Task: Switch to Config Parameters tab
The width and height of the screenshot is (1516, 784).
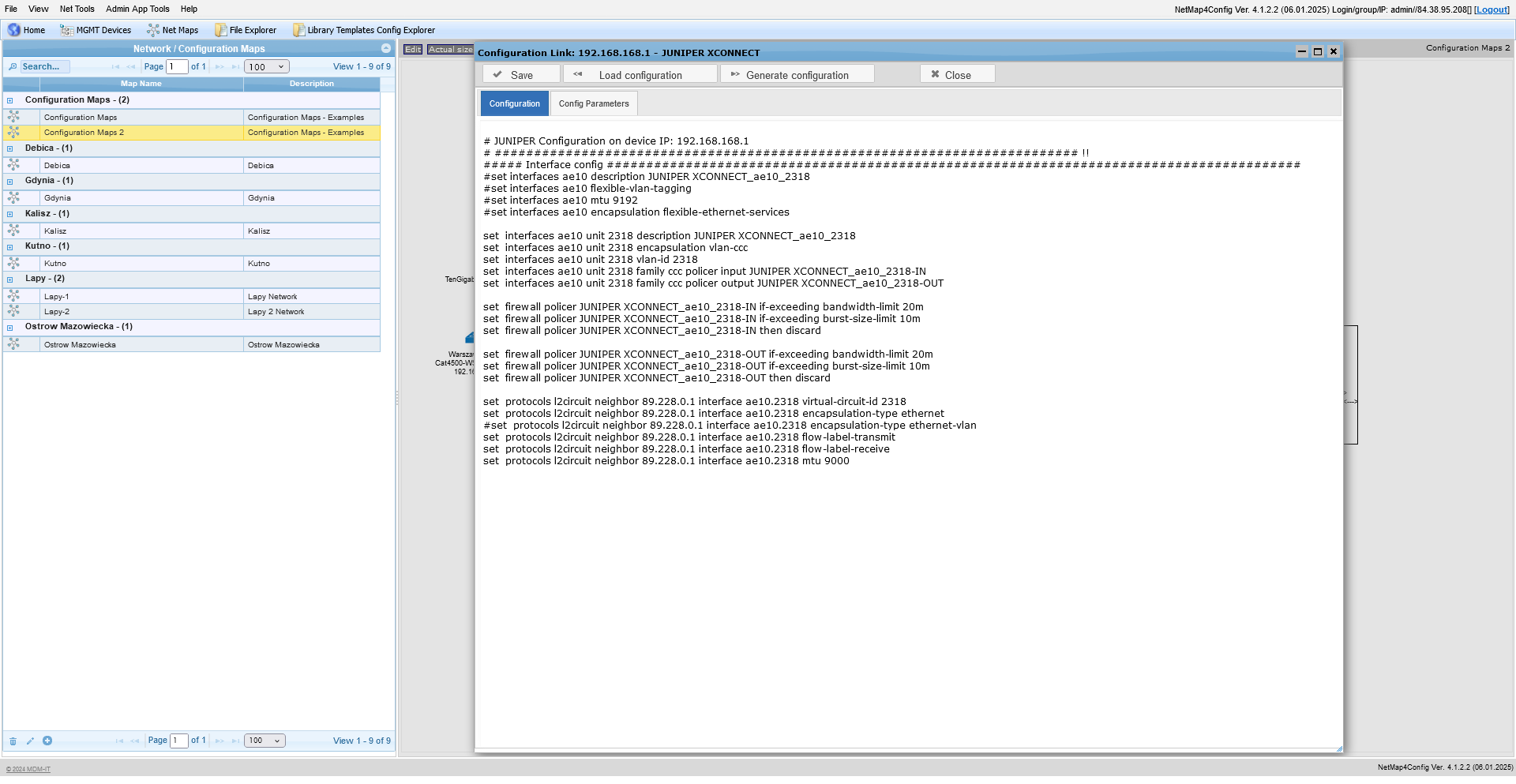Action: (x=594, y=103)
